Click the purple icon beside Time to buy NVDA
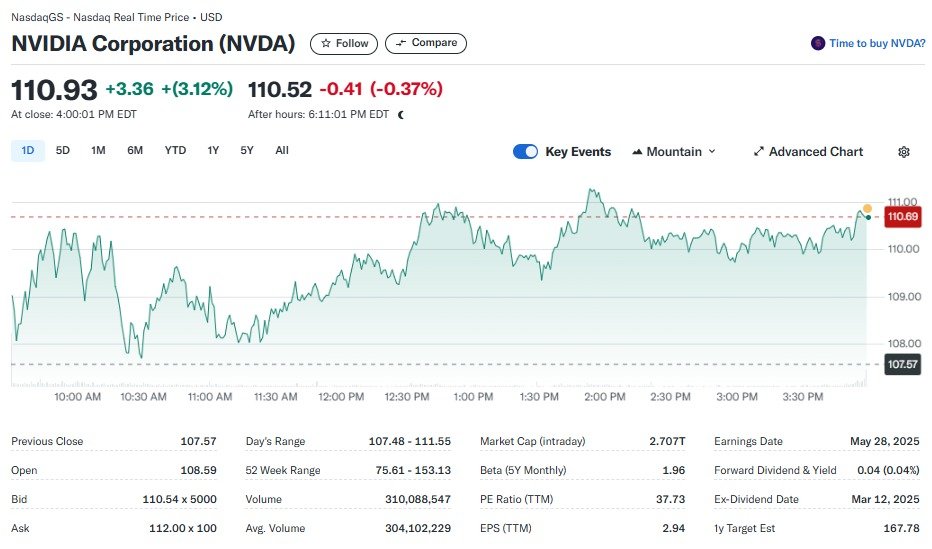 coord(818,44)
